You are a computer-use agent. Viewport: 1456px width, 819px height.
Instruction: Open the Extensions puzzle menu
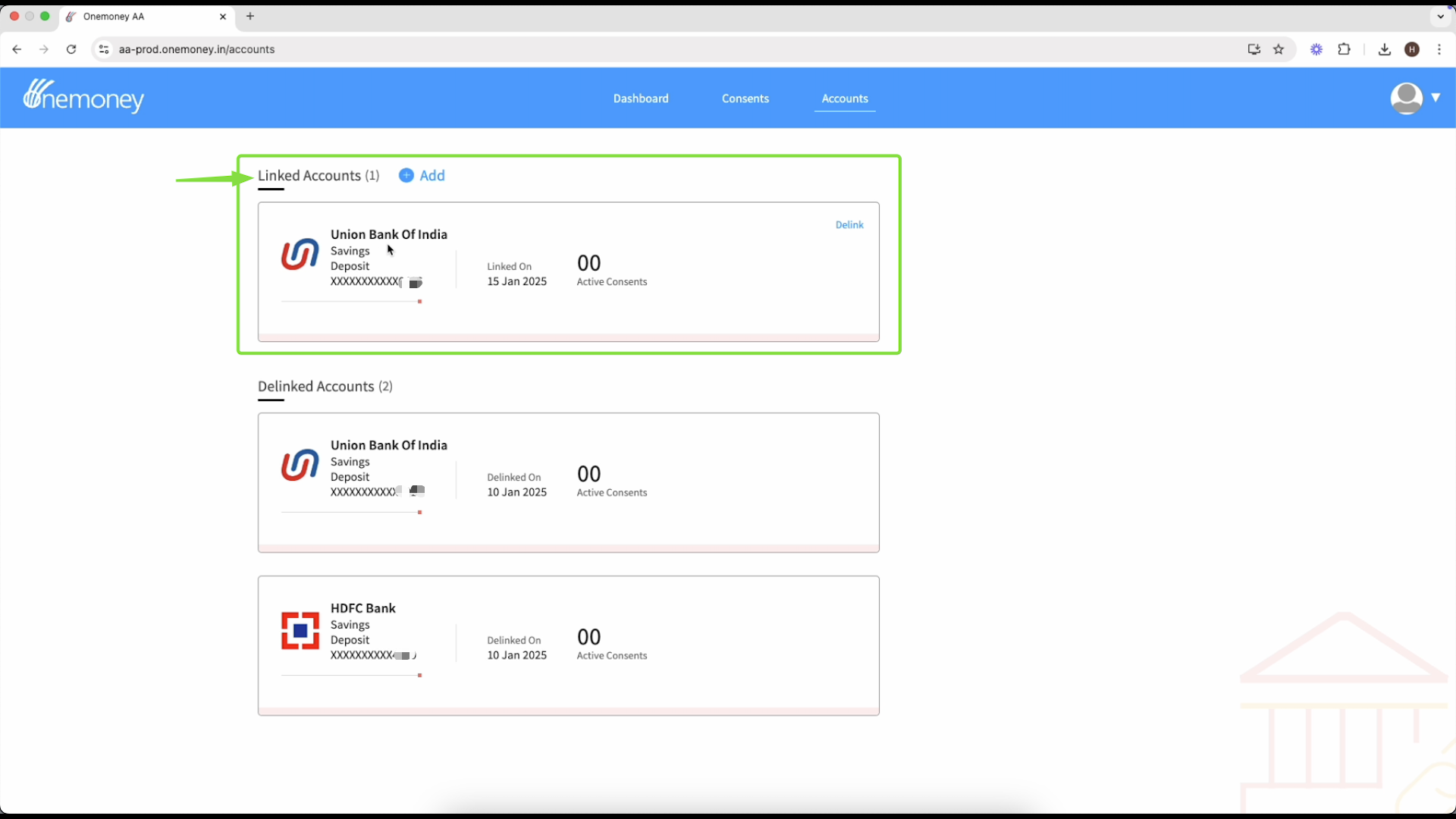[1345, 49]
